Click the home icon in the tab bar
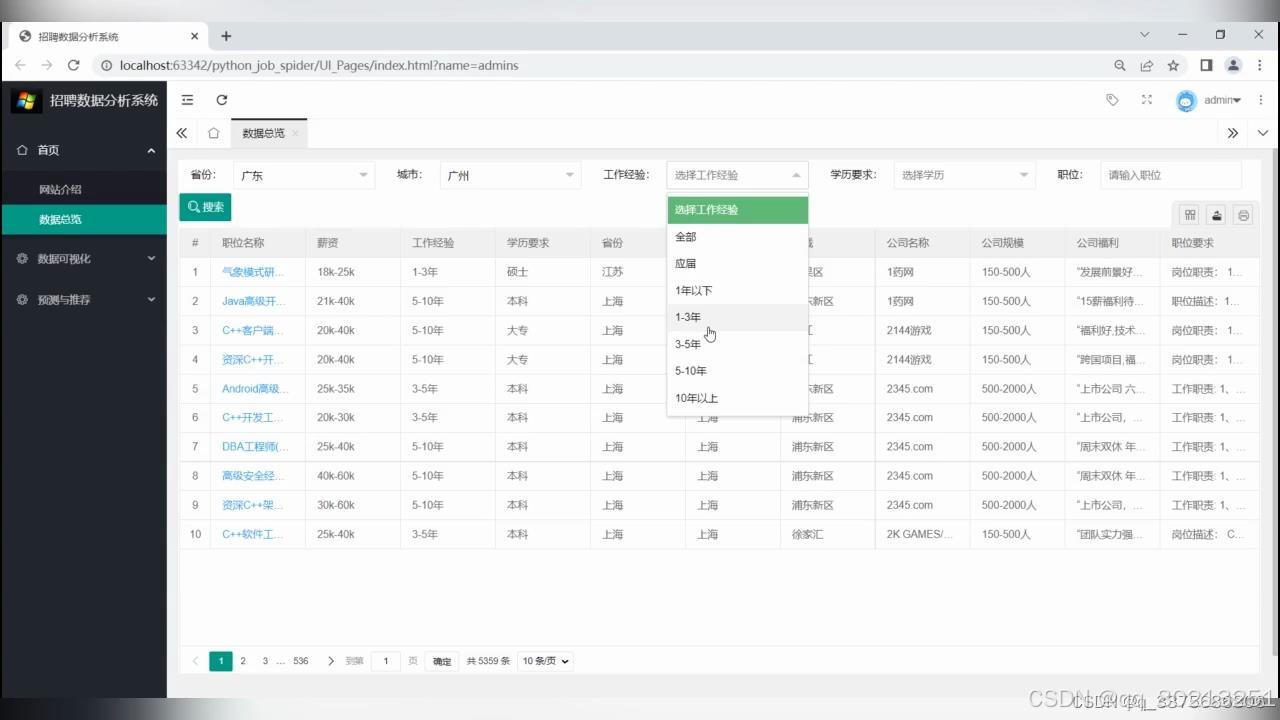Screen dimensions: 1280x720 coord(214,132)
